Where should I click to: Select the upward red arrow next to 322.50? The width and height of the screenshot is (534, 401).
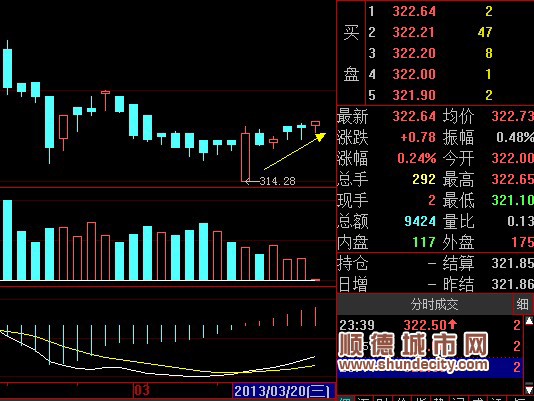[x=452, y=324]
